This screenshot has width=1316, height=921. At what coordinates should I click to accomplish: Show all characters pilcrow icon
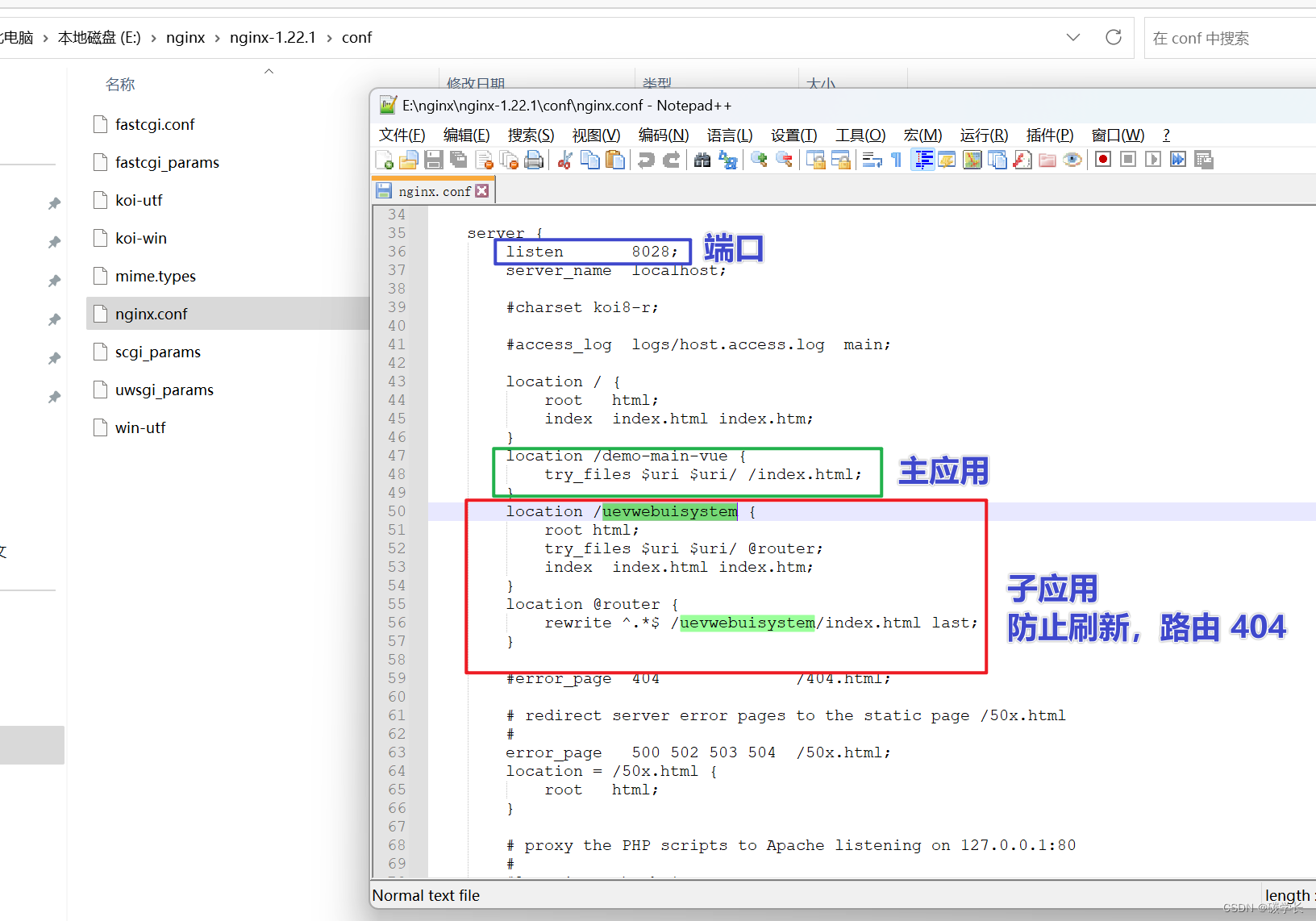(x=897, y=160)
